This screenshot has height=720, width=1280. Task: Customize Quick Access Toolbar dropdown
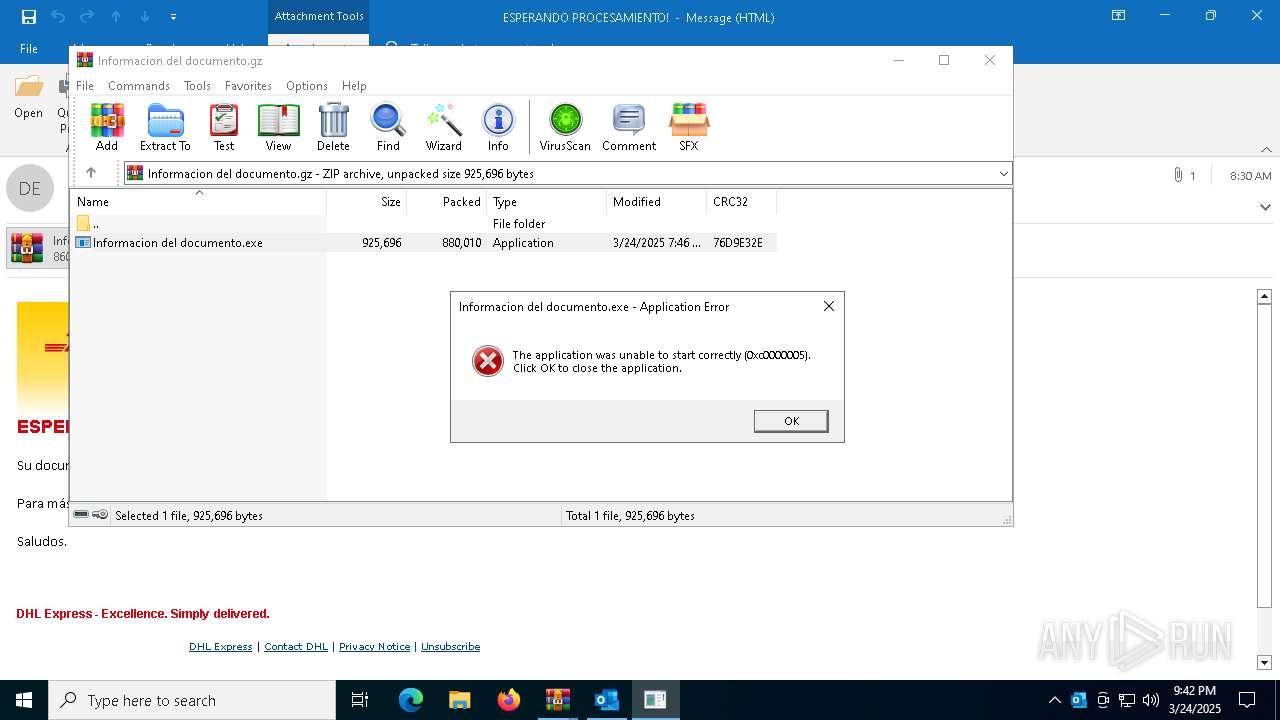(173, 17)
